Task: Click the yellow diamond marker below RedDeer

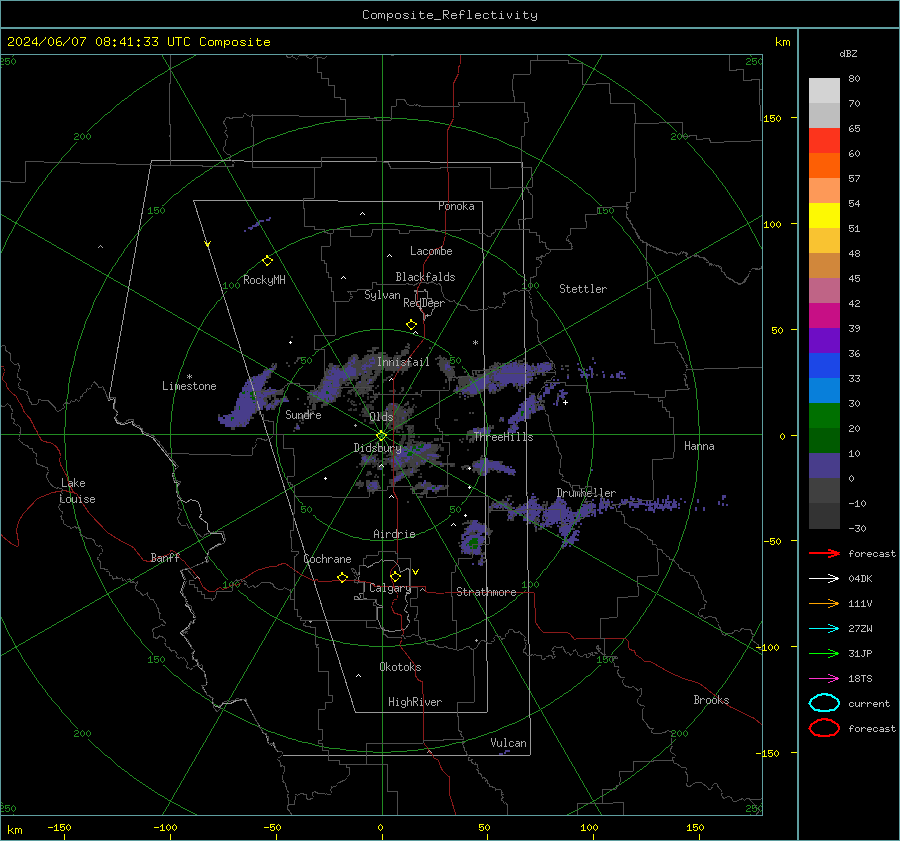Action: coord(411,325)
